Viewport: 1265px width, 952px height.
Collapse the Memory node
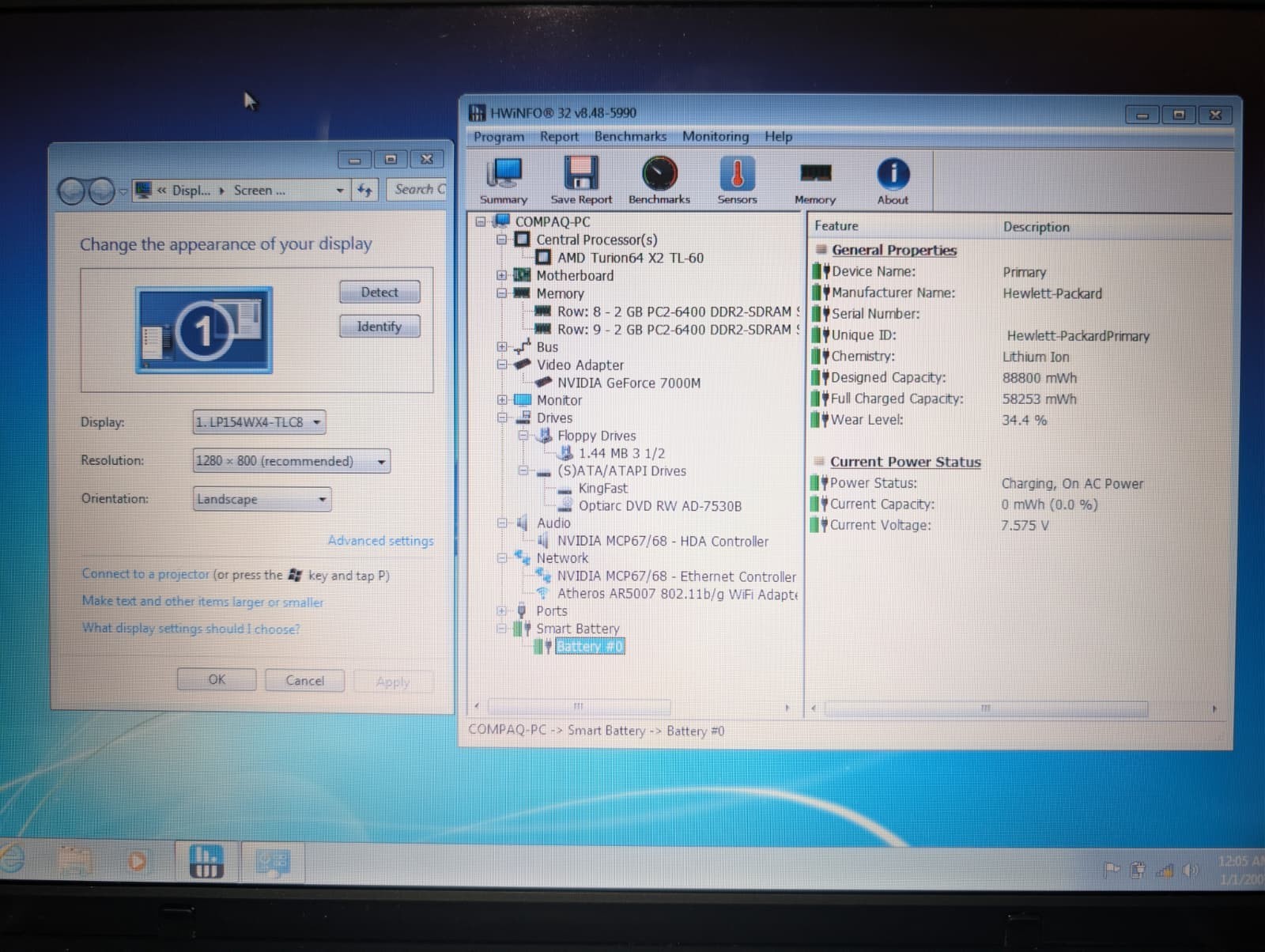pyautogui.click(x=501, y=293)
